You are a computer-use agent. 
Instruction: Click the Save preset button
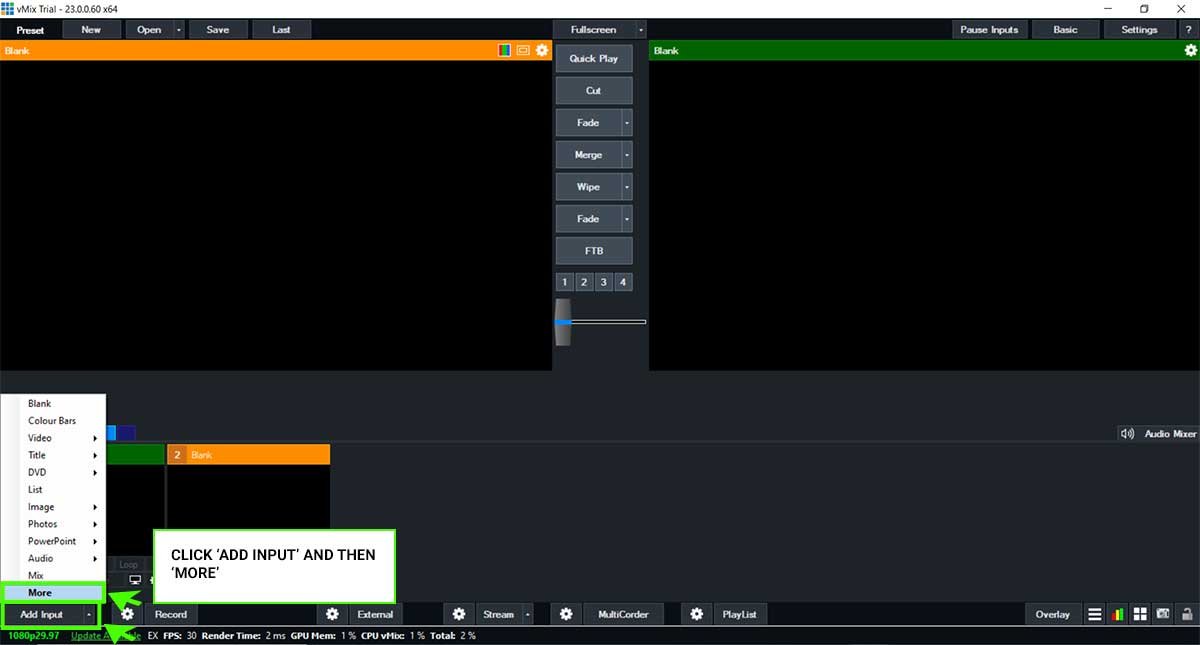217,30
